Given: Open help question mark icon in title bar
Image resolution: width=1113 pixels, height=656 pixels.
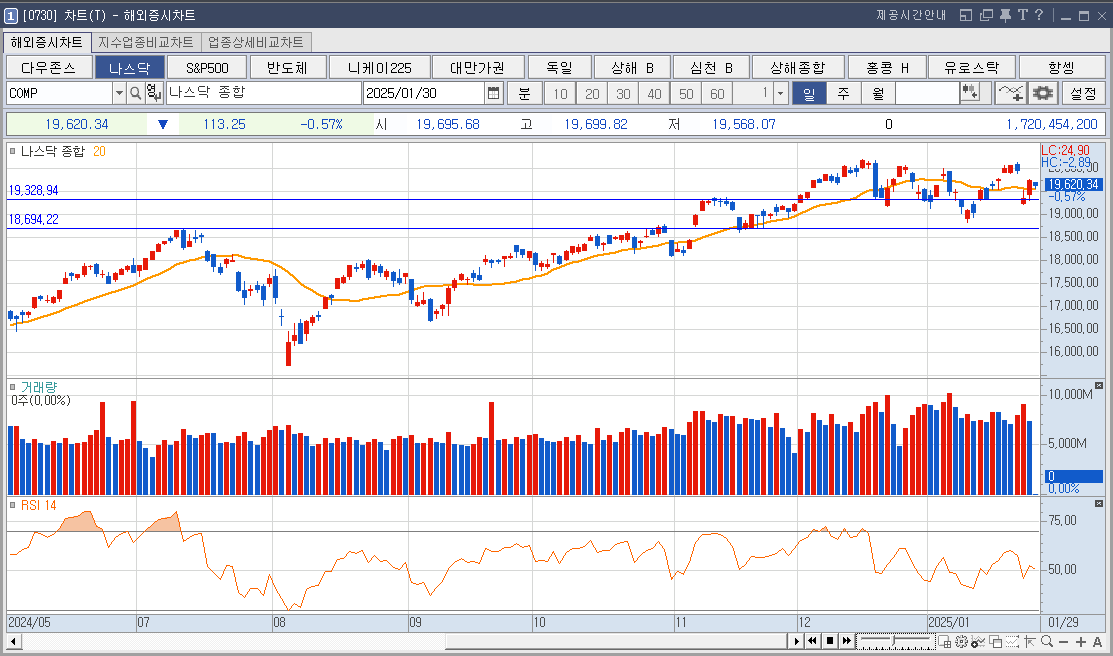Looking at the screenshot, I should 1038,15.
